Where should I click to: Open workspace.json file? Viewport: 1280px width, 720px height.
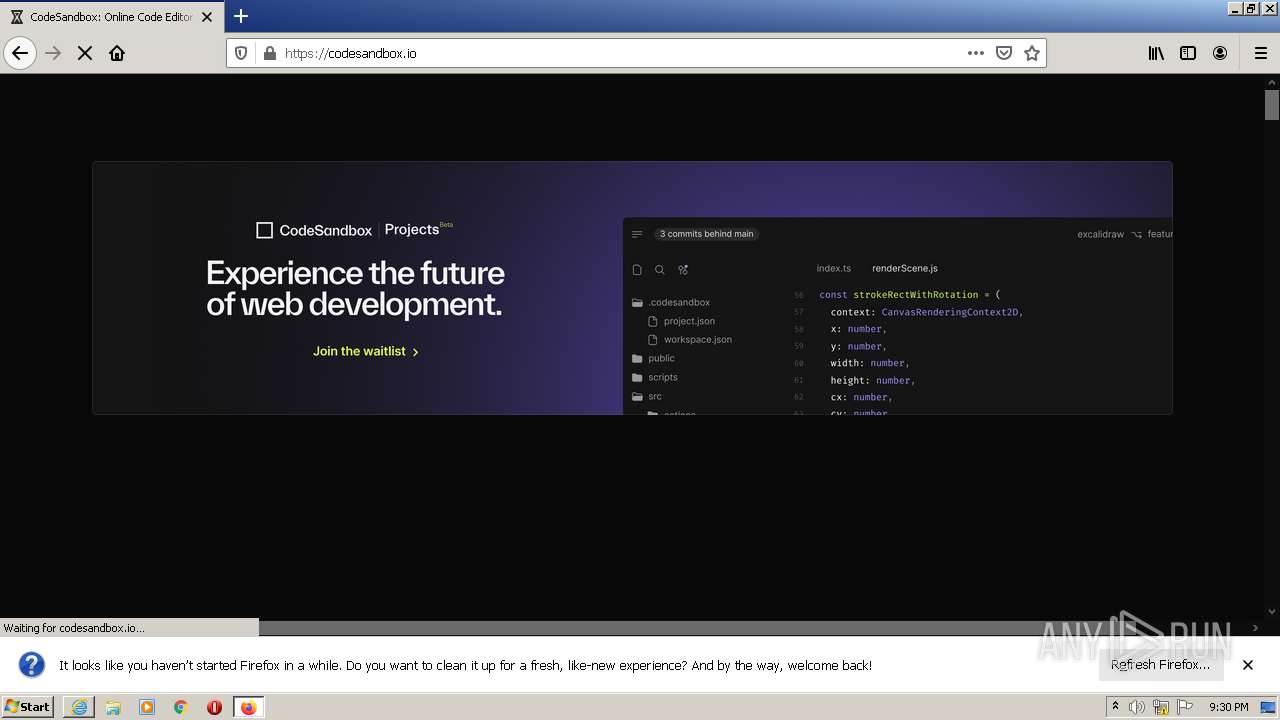[x=690, y=340]
